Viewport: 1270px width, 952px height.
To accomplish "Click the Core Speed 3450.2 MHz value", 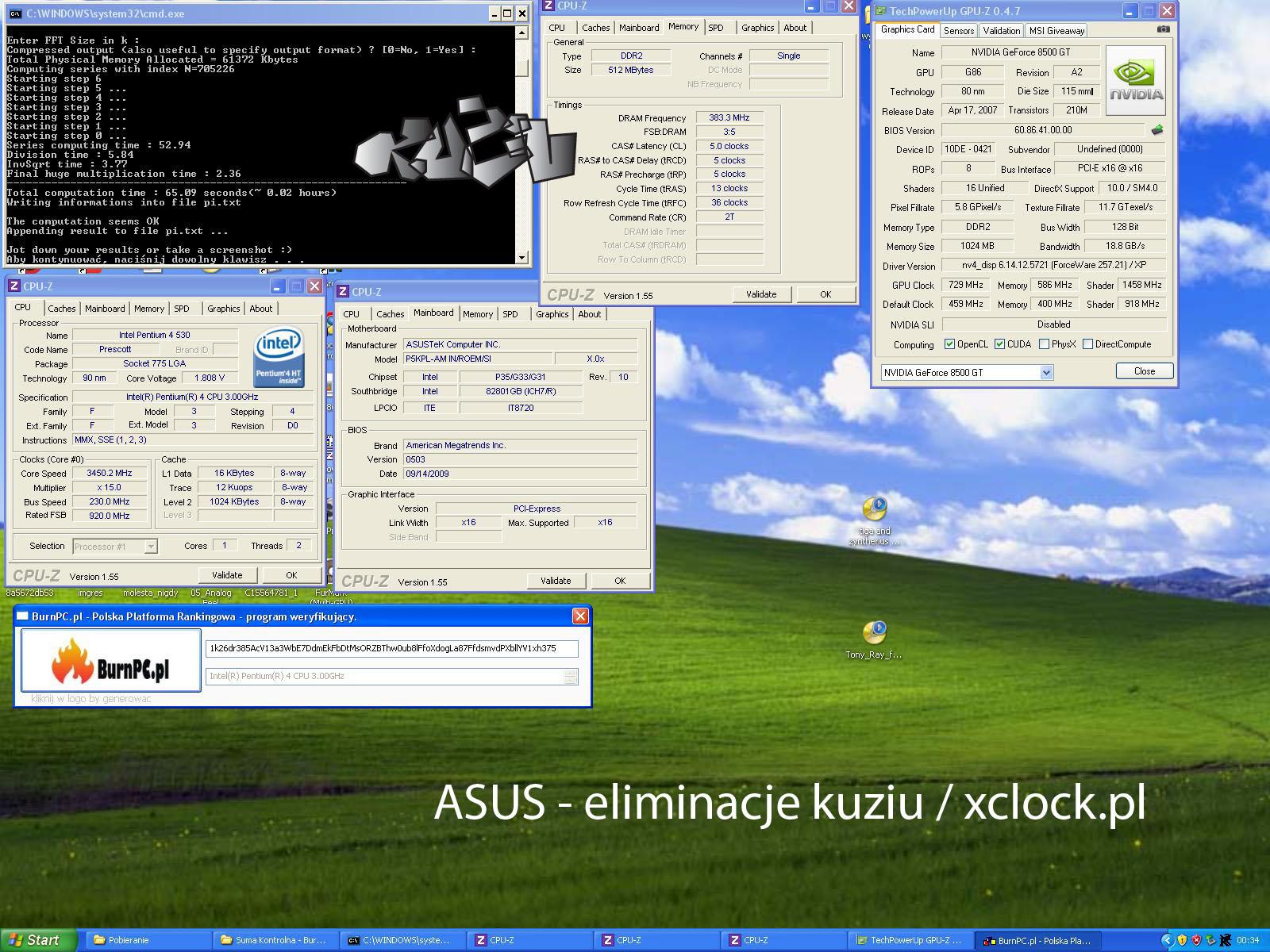I will click(x=110, y=473).
